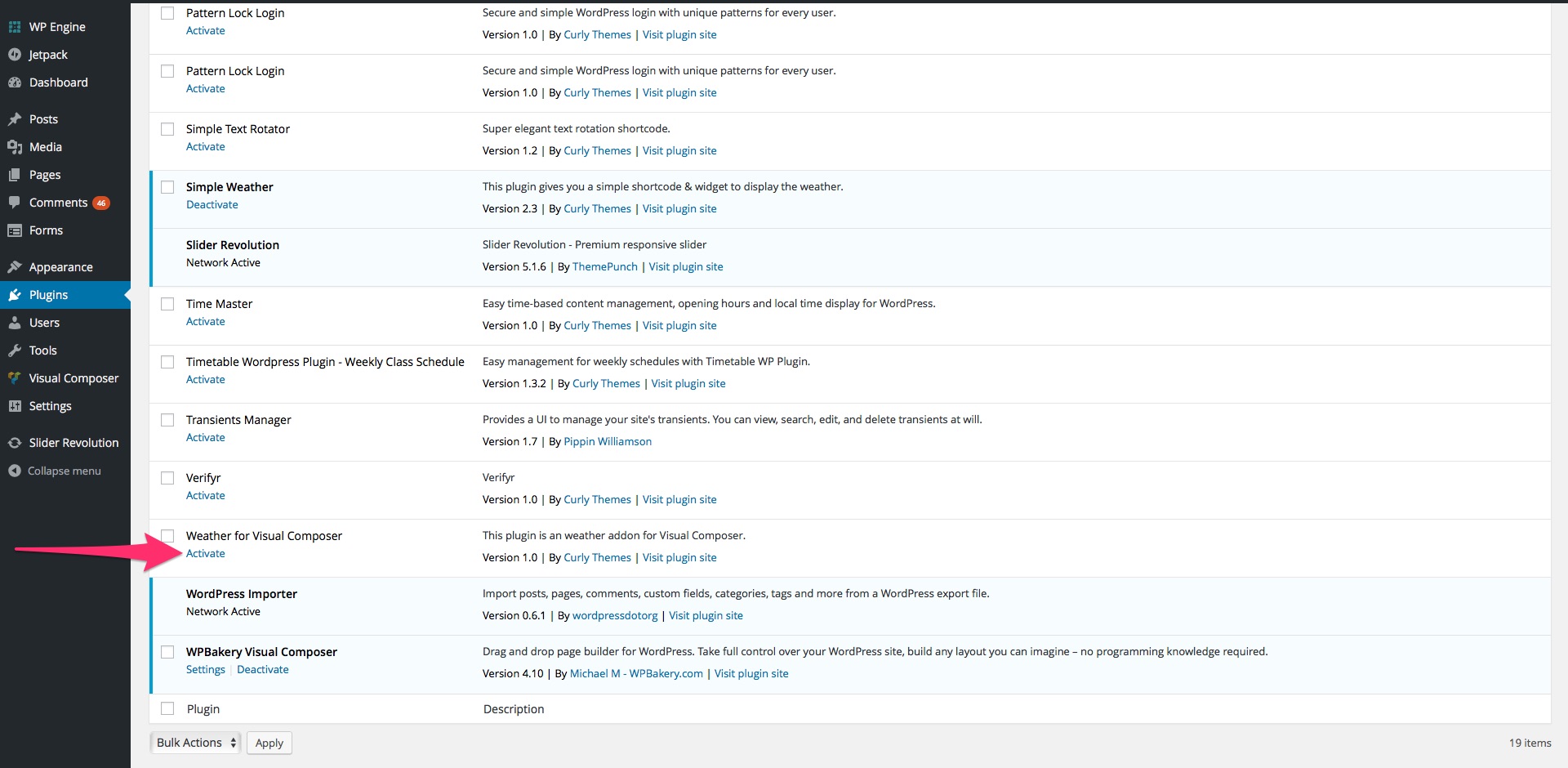The height and width of the screenshot is (768, 1568).
Task: Visit plugin site for Slider Revolution
Action: (686, 266)
